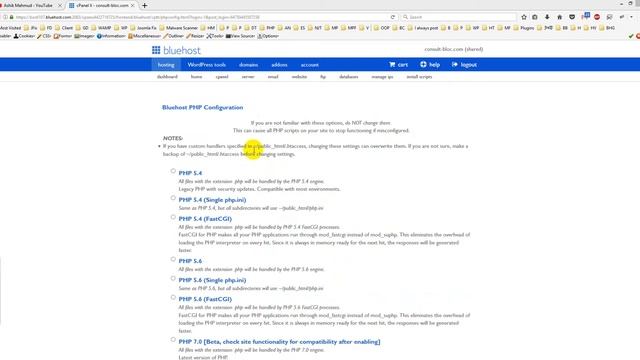
Task: Open the OOP bookmark folder
Action: click(x=382, y=28)
